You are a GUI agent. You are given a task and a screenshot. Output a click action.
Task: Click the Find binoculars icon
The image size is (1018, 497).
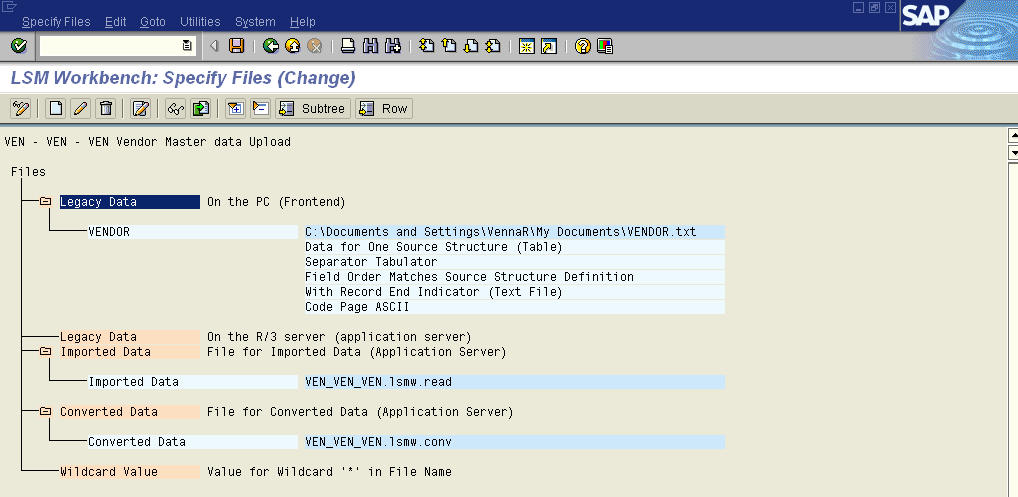coord(371,46)
